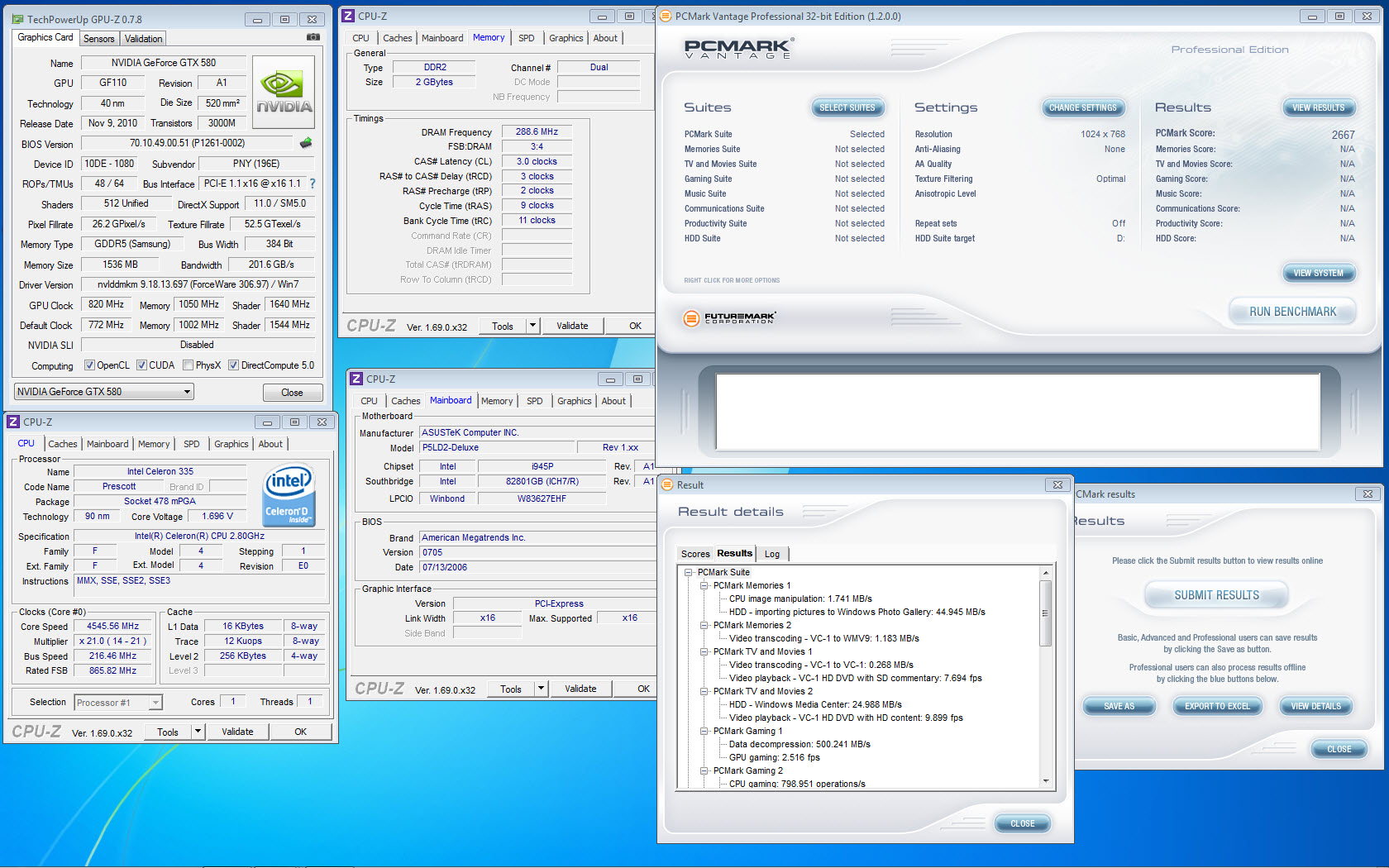Click the RUN BENCHMARK button
Screen dimensions: 1389x868
pos(1292,312)
